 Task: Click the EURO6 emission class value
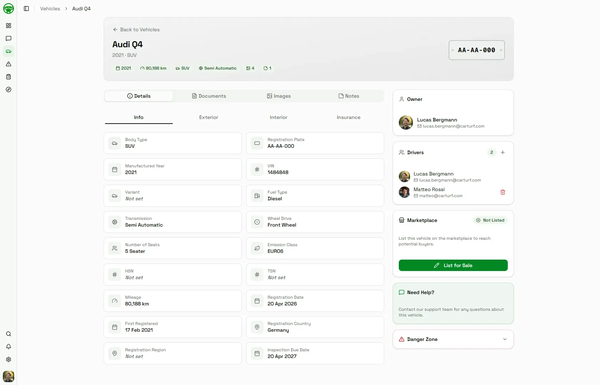pos(276,251)
